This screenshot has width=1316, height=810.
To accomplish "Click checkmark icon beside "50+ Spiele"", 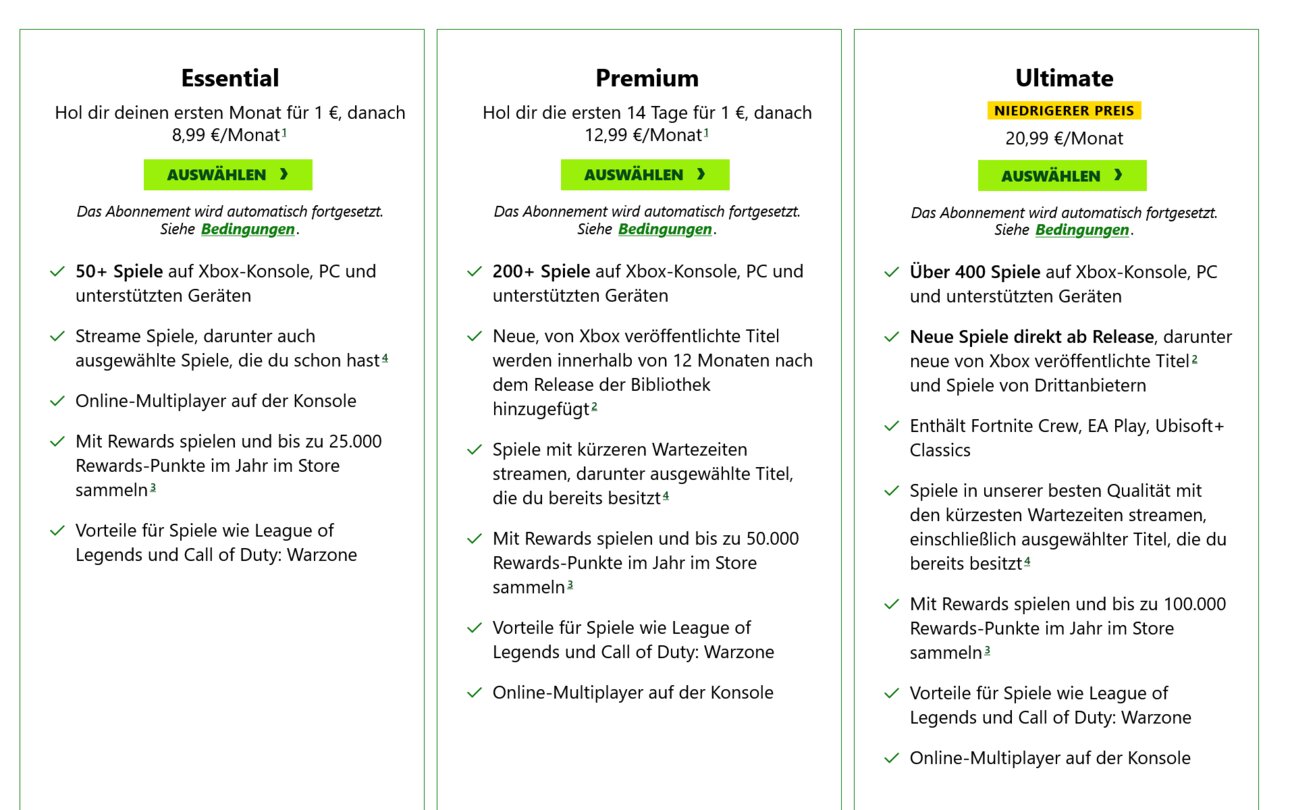I will click(x=57, y=271).
